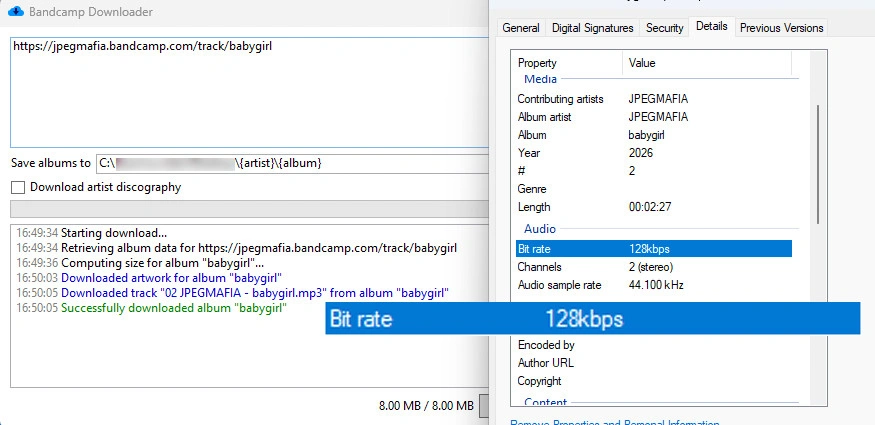Select the Copyright property row
This screenshot has height=425, width=875.
pos(654,381)
